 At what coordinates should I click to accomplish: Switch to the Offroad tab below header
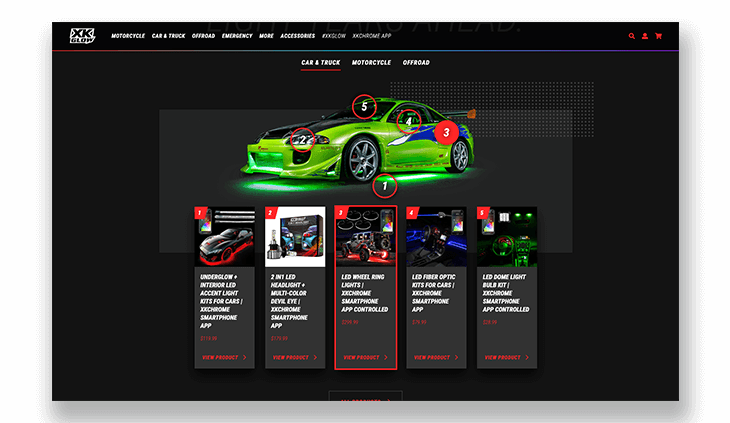tap(416, 63)
